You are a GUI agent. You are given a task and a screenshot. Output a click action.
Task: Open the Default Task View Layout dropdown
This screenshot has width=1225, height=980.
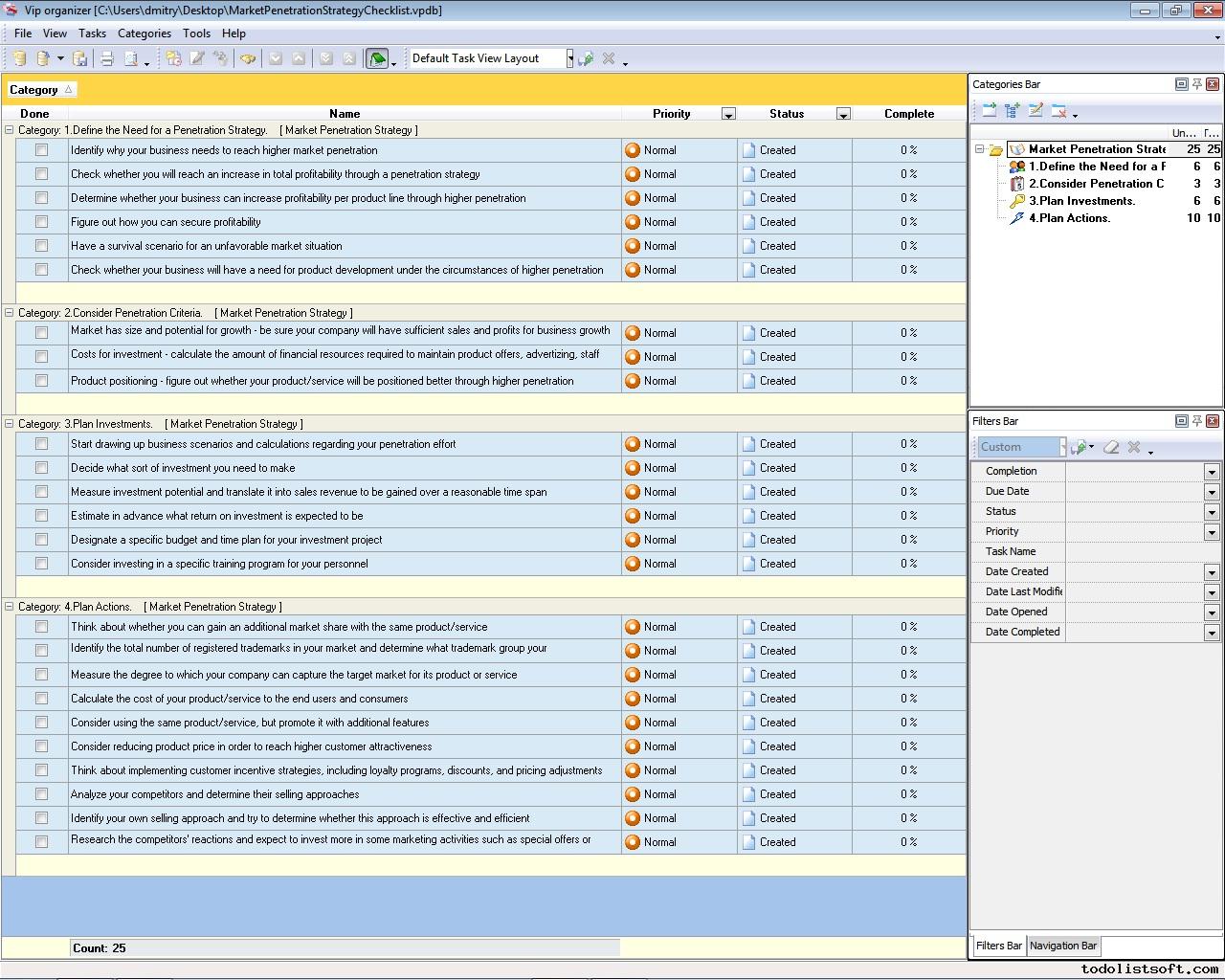click(x=569, y=58)
